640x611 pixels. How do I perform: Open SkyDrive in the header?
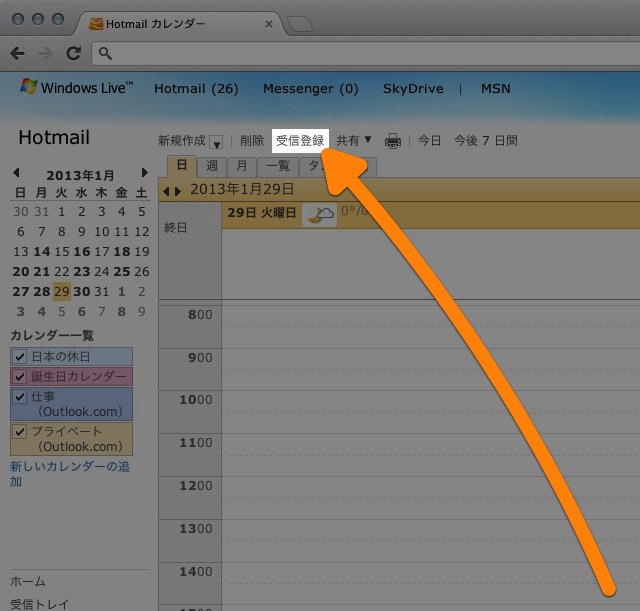[x=413, y=89]
